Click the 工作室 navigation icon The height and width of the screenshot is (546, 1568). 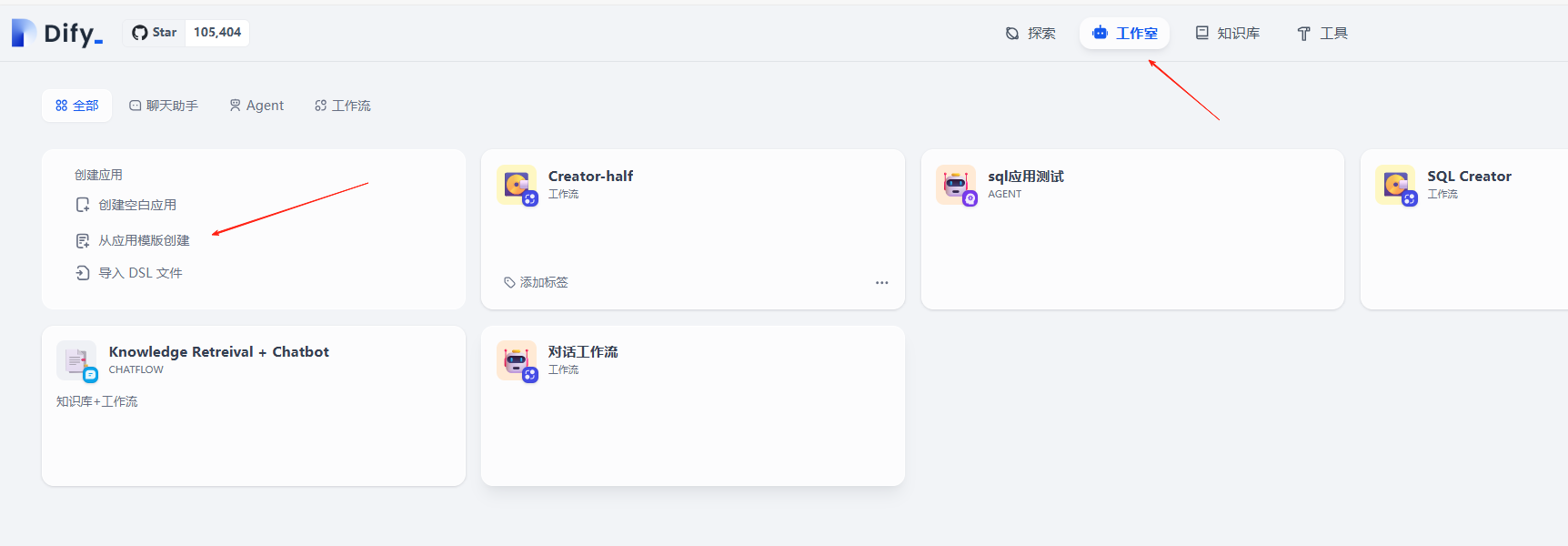(1101, 33)
